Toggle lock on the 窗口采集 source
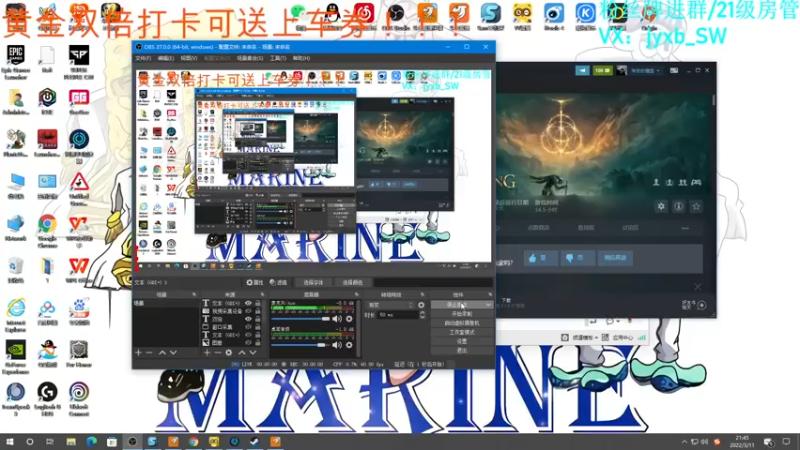Viewport: 800px width, 450px height. [x=258, y=327]
